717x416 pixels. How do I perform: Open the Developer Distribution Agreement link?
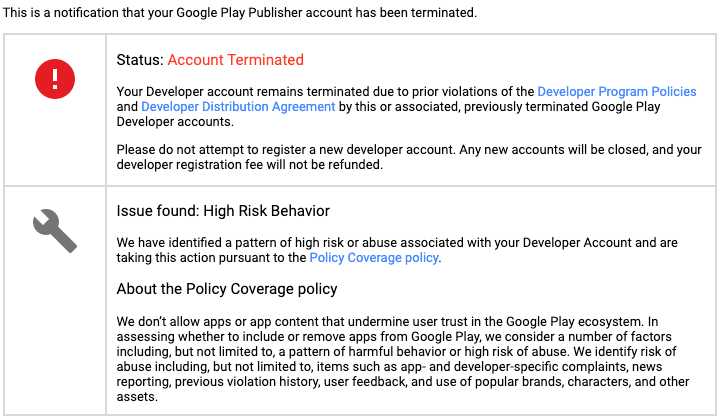pos(238,106)
